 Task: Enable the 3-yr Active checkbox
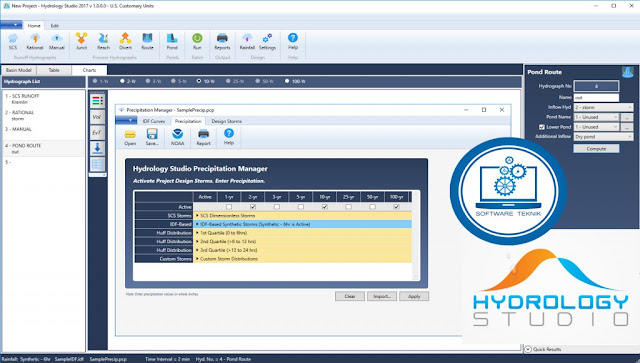277,207
